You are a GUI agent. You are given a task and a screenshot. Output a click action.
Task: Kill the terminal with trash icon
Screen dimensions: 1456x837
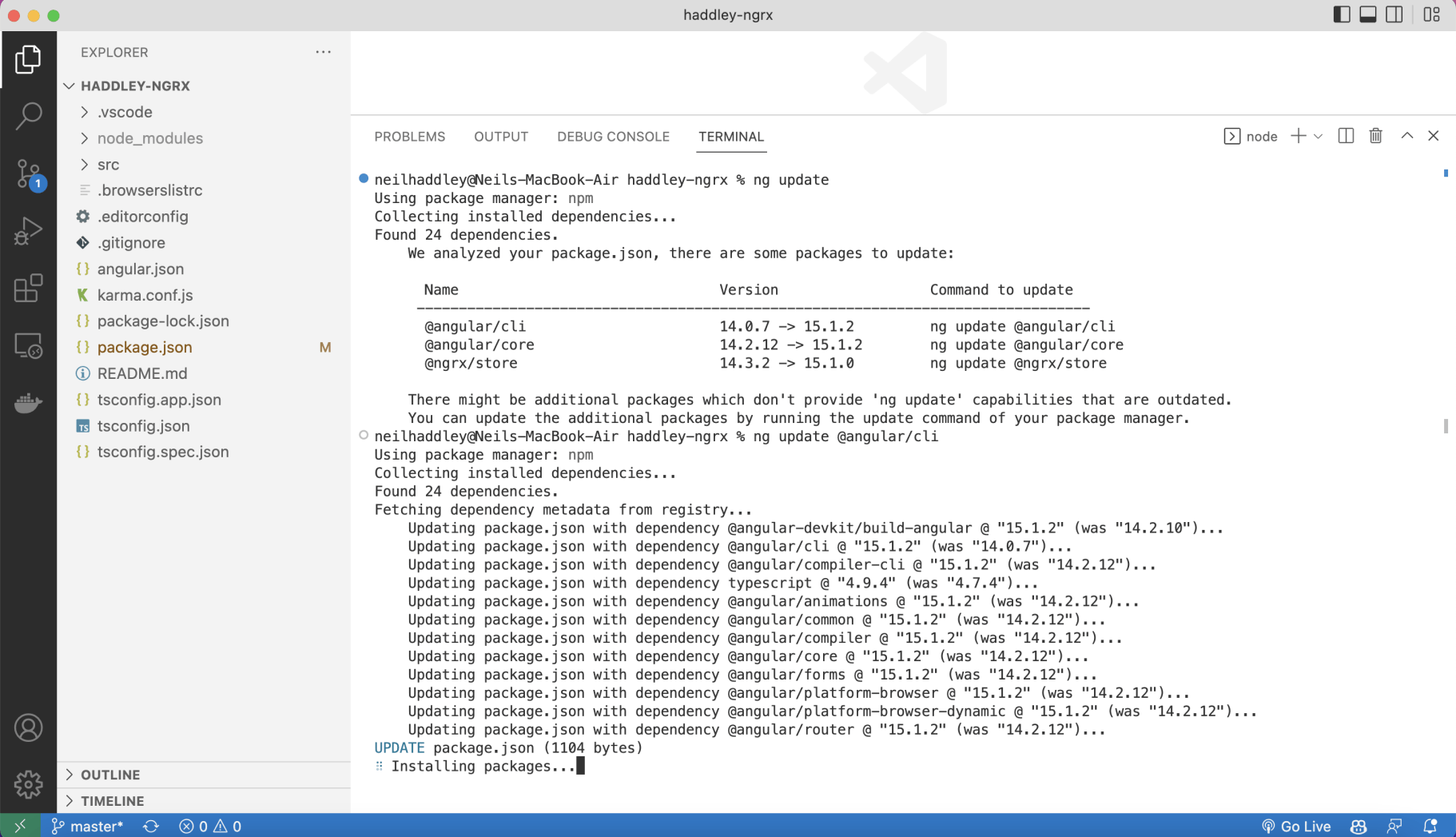pos(1375,136)
